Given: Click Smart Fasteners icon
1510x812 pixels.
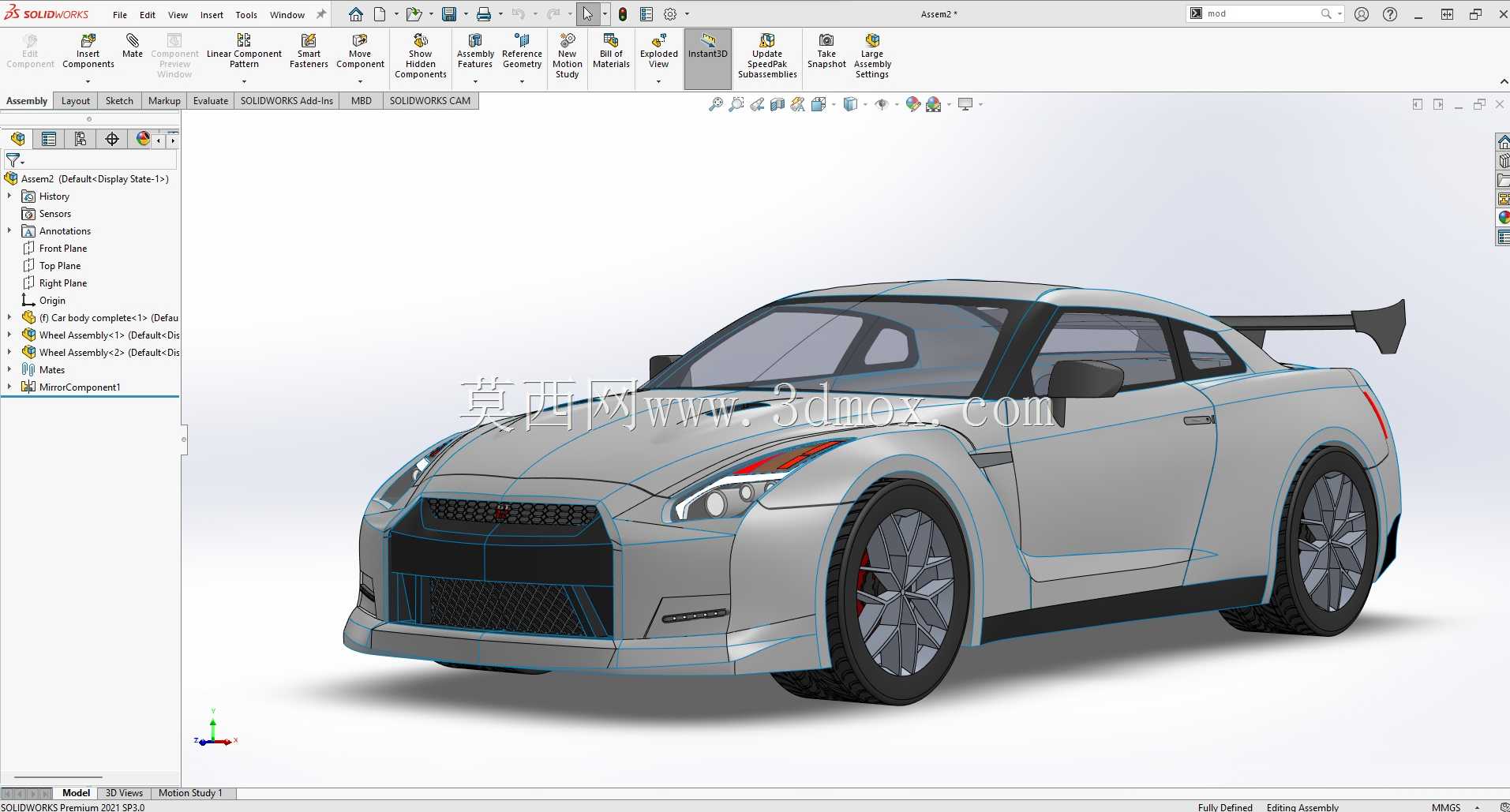Looking at the screenshot, I should [309, 52].
